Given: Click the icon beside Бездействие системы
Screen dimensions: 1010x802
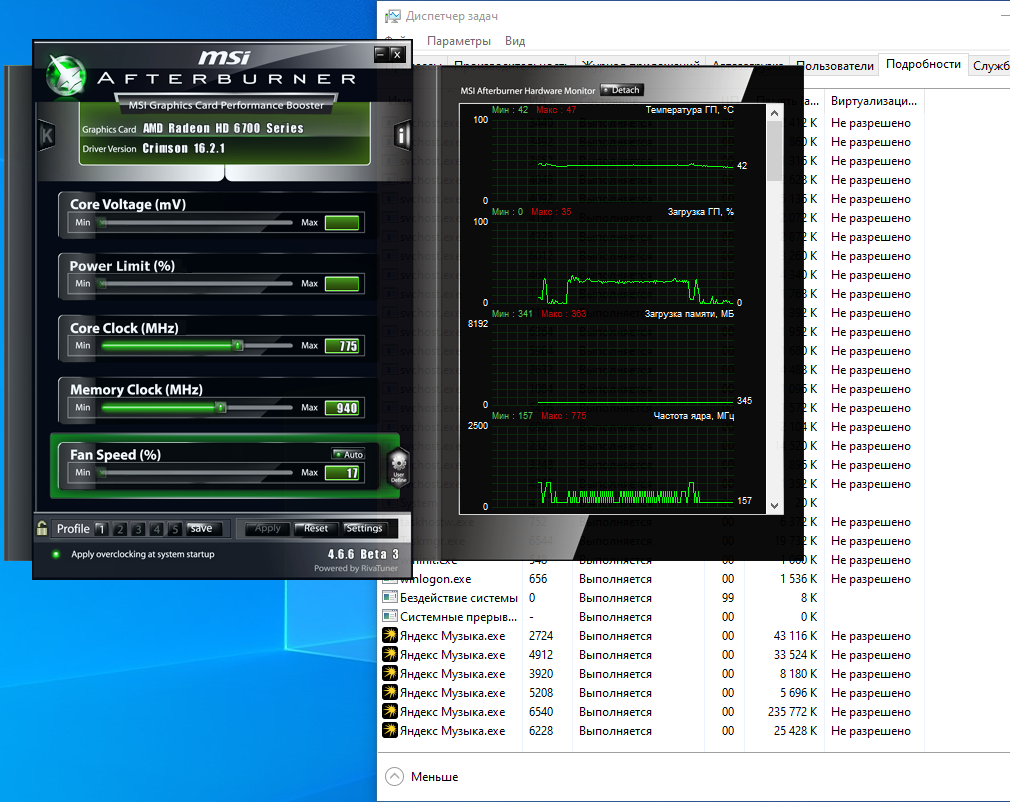Looking at the screenshot, I should (x=389, y=597).
